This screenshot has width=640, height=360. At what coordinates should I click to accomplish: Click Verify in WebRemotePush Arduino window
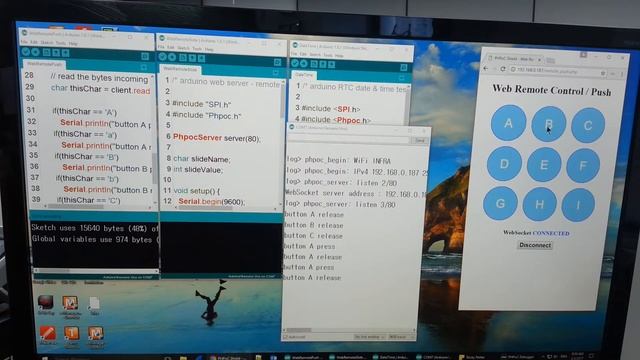pyautogui.click(x=26, y=52)
